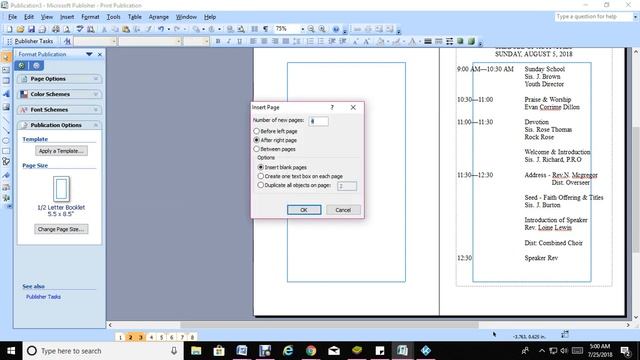Open the Format menu
The width and height of the screenshot is (640, 360).
coord(90,17)
